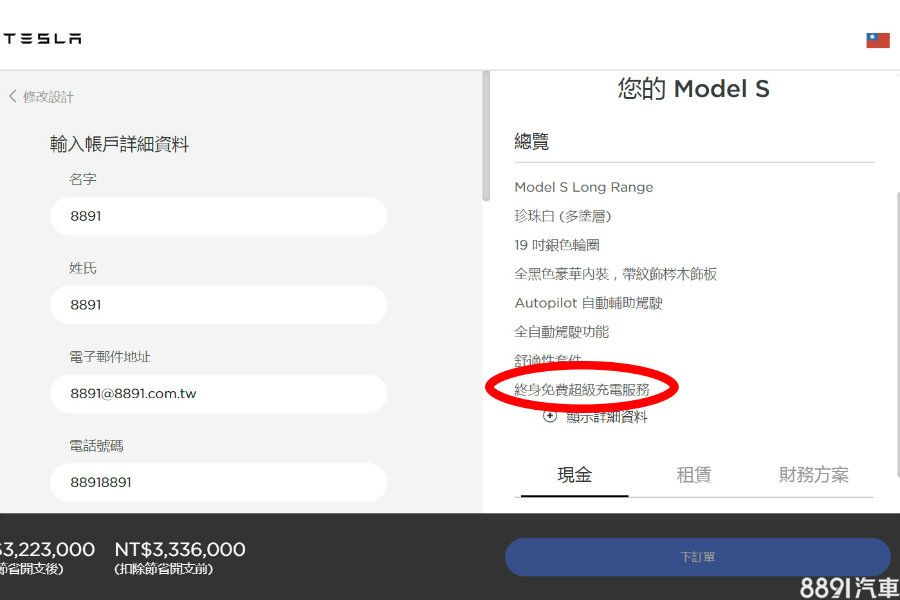The height and width of the screenshot is (600, 900).
Task: Click the Tesla logo
Action: click(x=42, y=38)
